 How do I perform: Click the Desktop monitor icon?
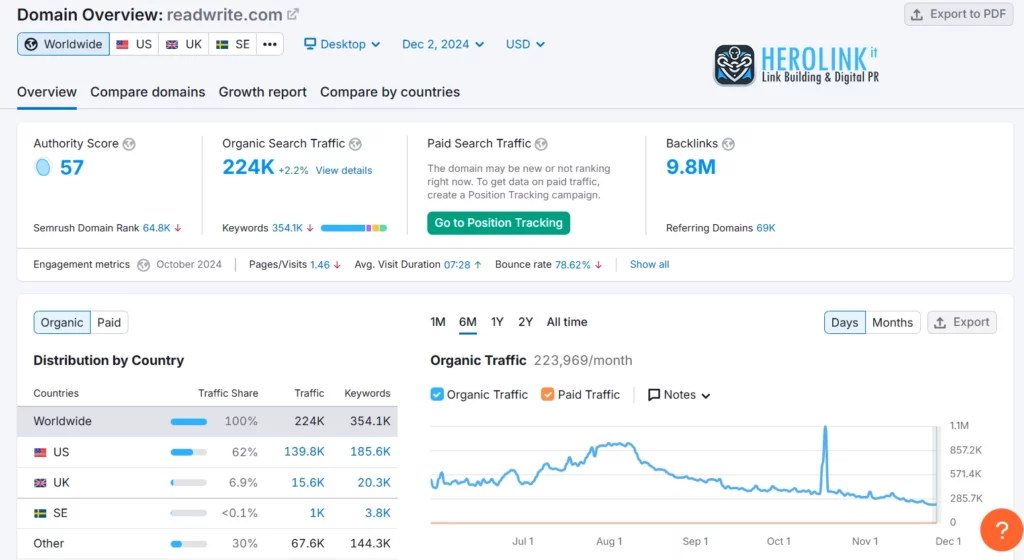310,44
